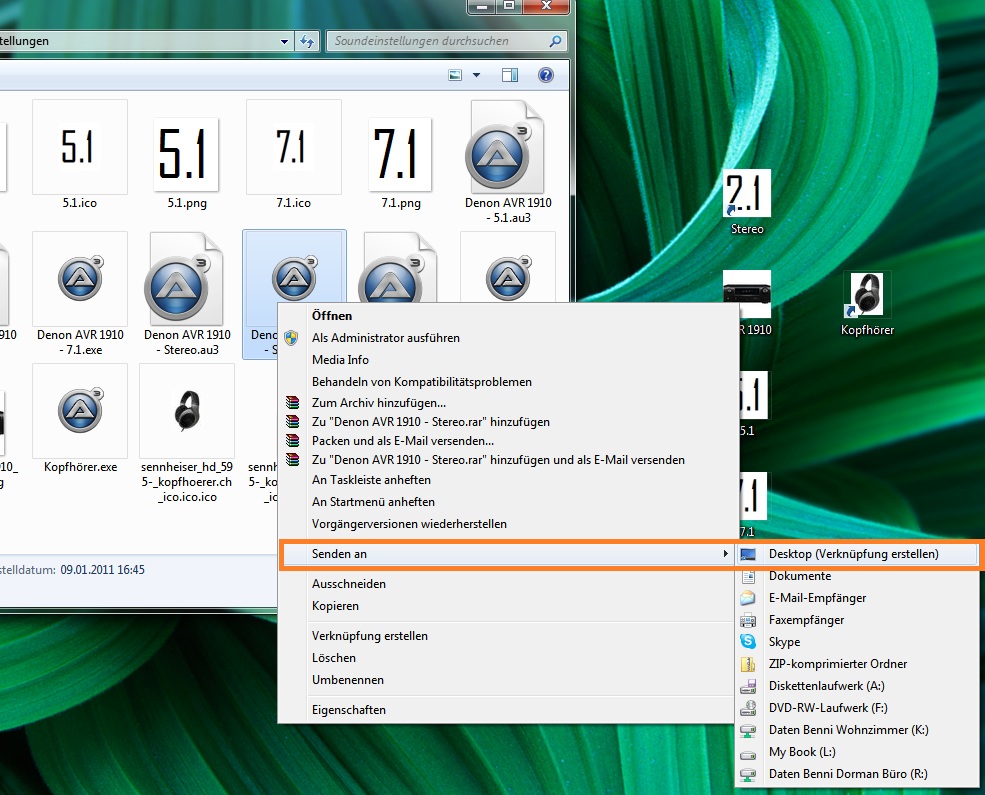The width and height of the screenshot is (985, 795).
Task: Click in Soundeinstellungen durchsuchen search field
Action: pos(447,41)
